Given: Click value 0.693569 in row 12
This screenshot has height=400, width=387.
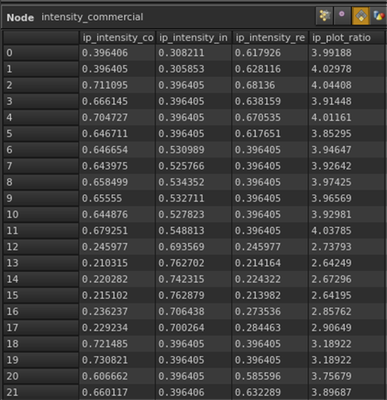Looking at the screenshot, I should (x=181, y=247).
